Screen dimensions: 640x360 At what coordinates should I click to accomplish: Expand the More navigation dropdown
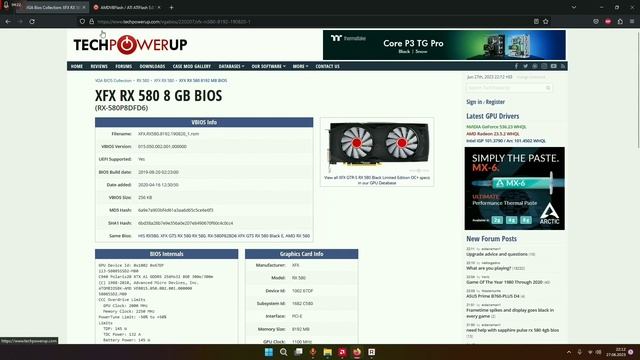[x=300, y=66]
